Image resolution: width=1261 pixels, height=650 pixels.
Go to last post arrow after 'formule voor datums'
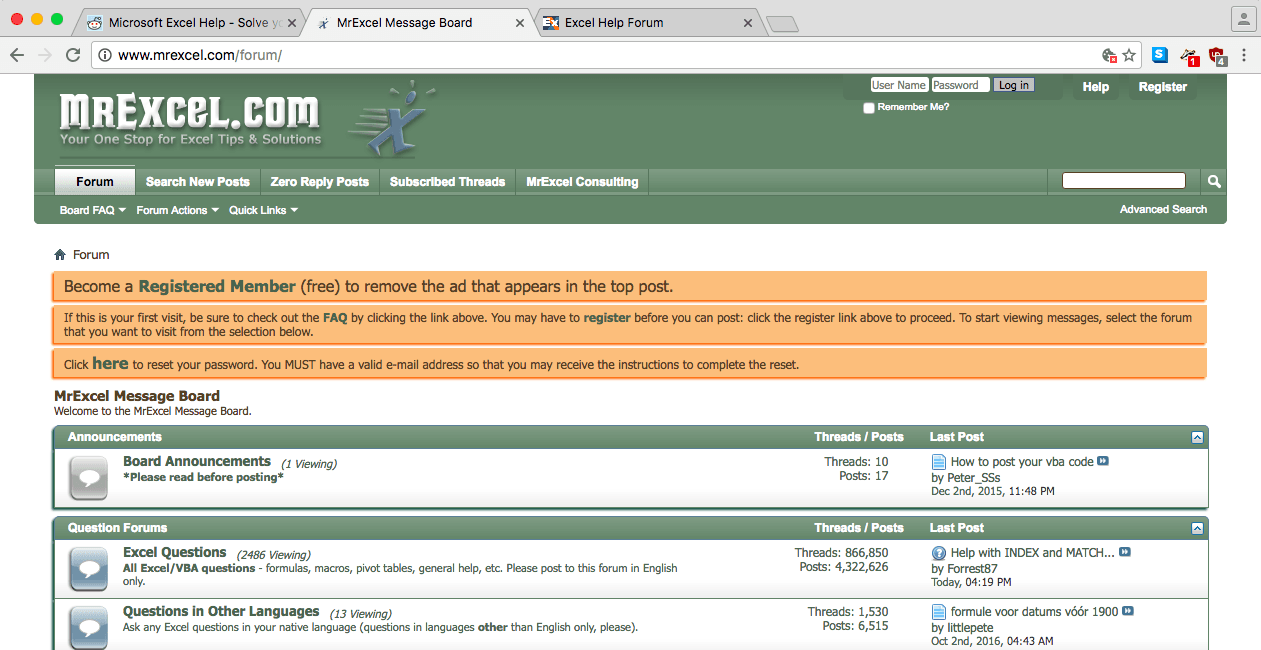[1129, 611]
